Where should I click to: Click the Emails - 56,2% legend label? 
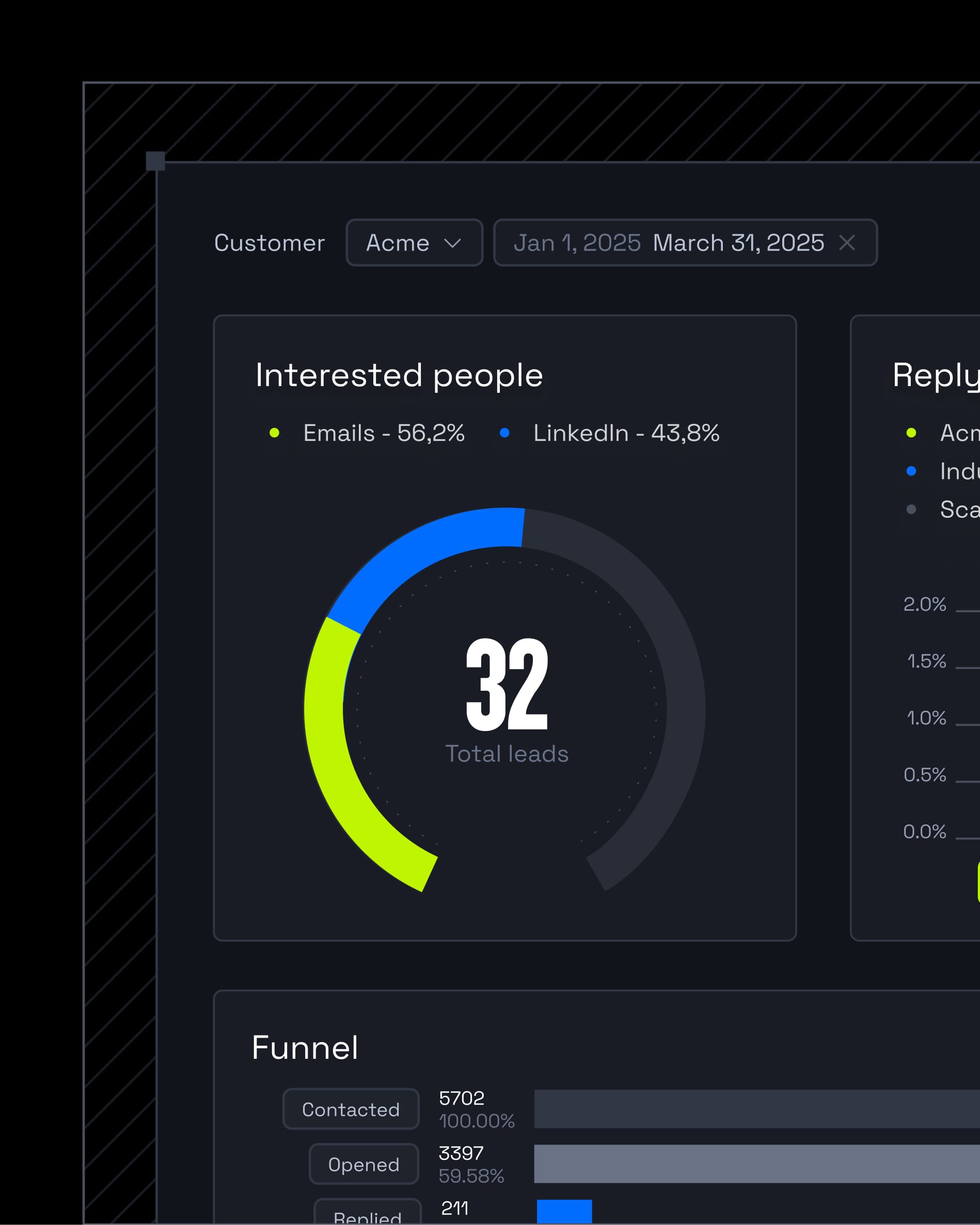[x=384, y=433]
